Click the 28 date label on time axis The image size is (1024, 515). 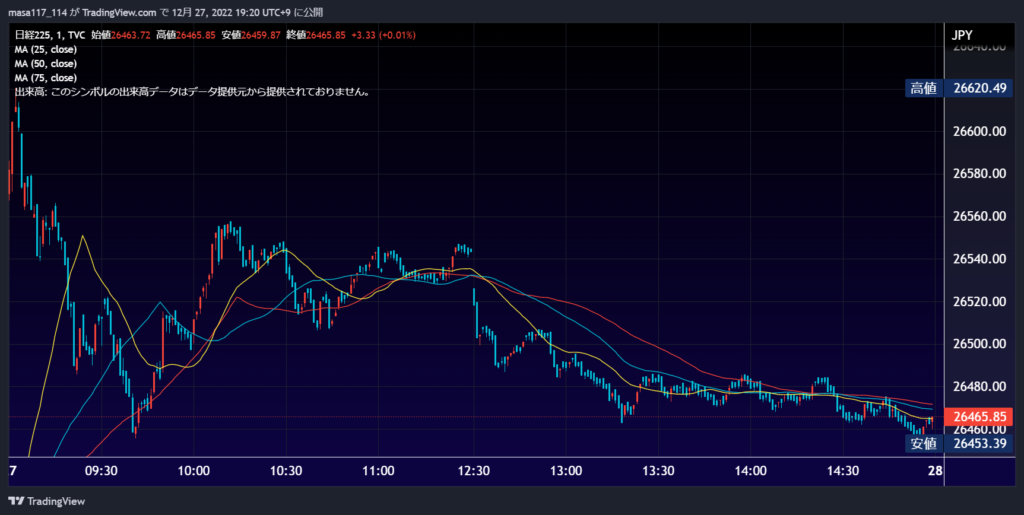[936, 471]
